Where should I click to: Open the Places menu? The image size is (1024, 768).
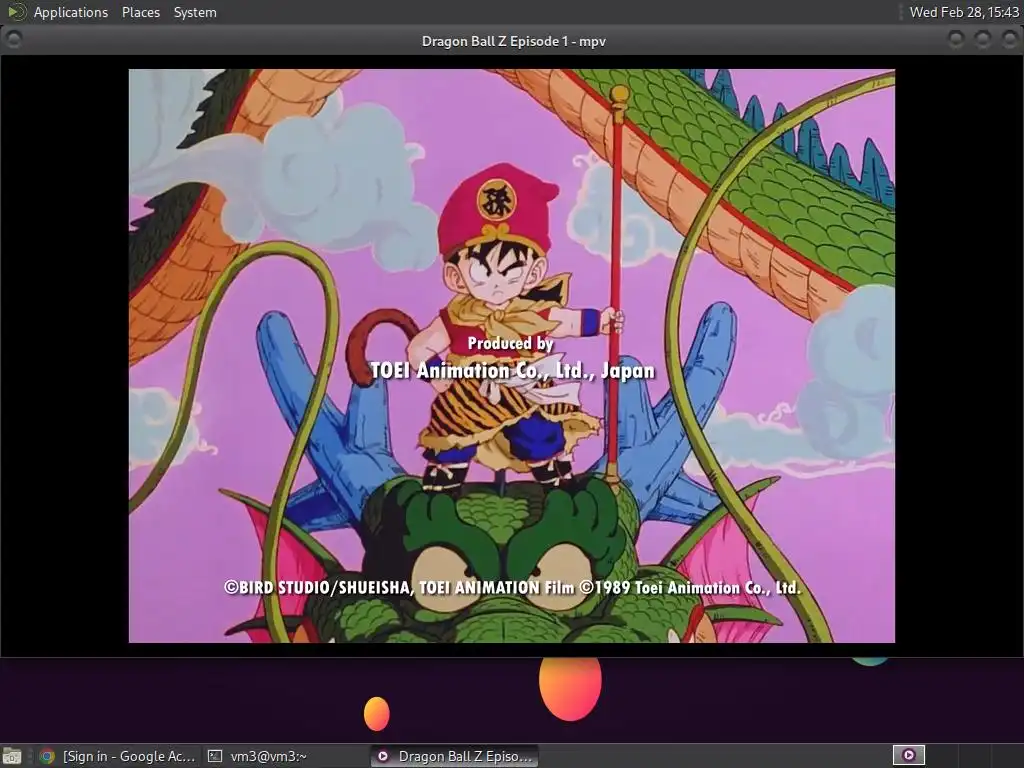[x=140, y=12]
